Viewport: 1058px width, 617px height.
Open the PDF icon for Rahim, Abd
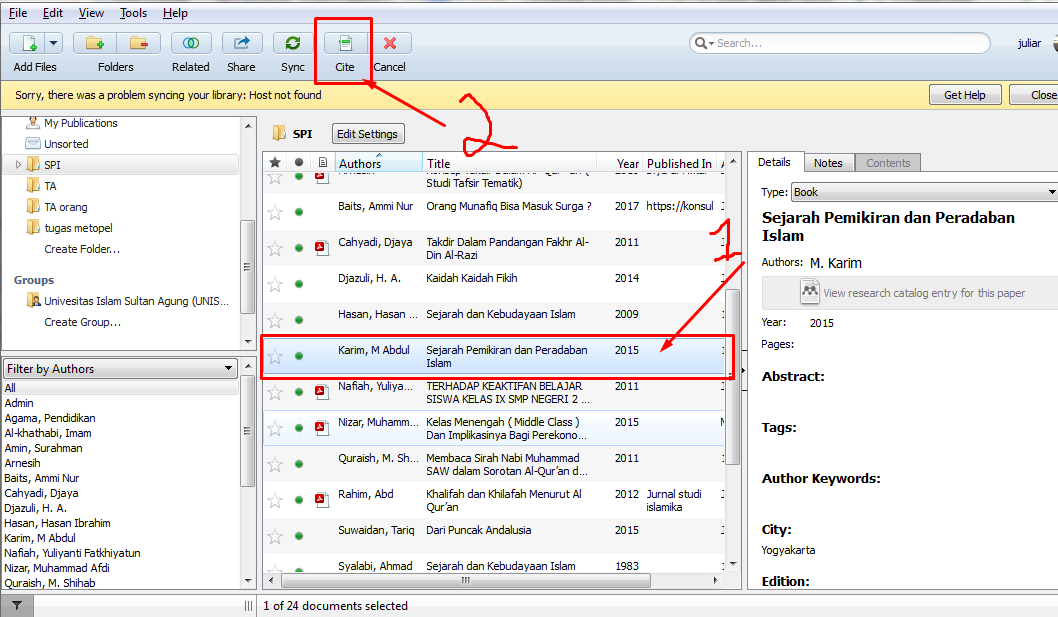click(321, 500)
